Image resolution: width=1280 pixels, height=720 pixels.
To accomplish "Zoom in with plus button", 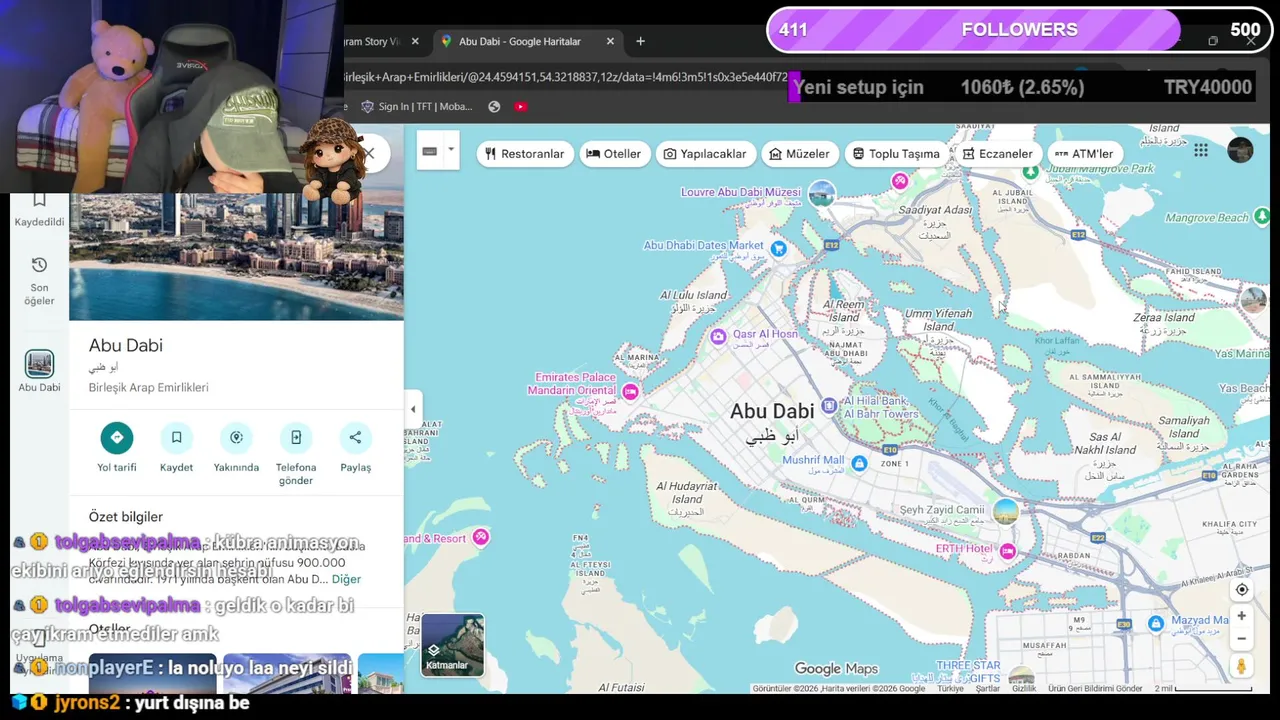I will tap(1242, 616).
